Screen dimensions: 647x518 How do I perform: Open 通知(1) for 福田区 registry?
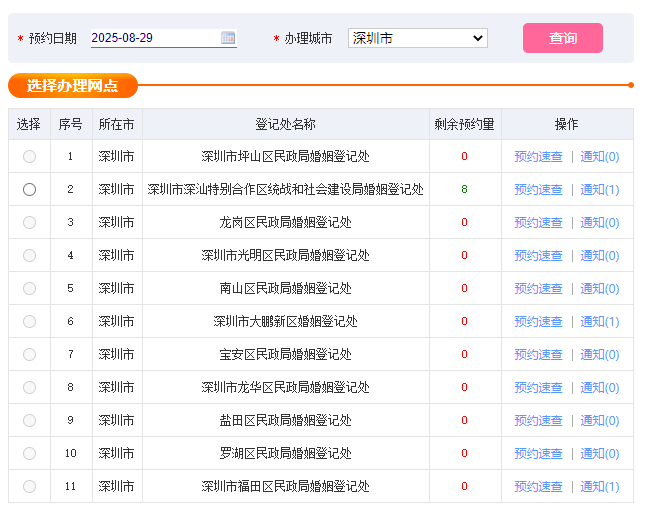pos(600,486)
